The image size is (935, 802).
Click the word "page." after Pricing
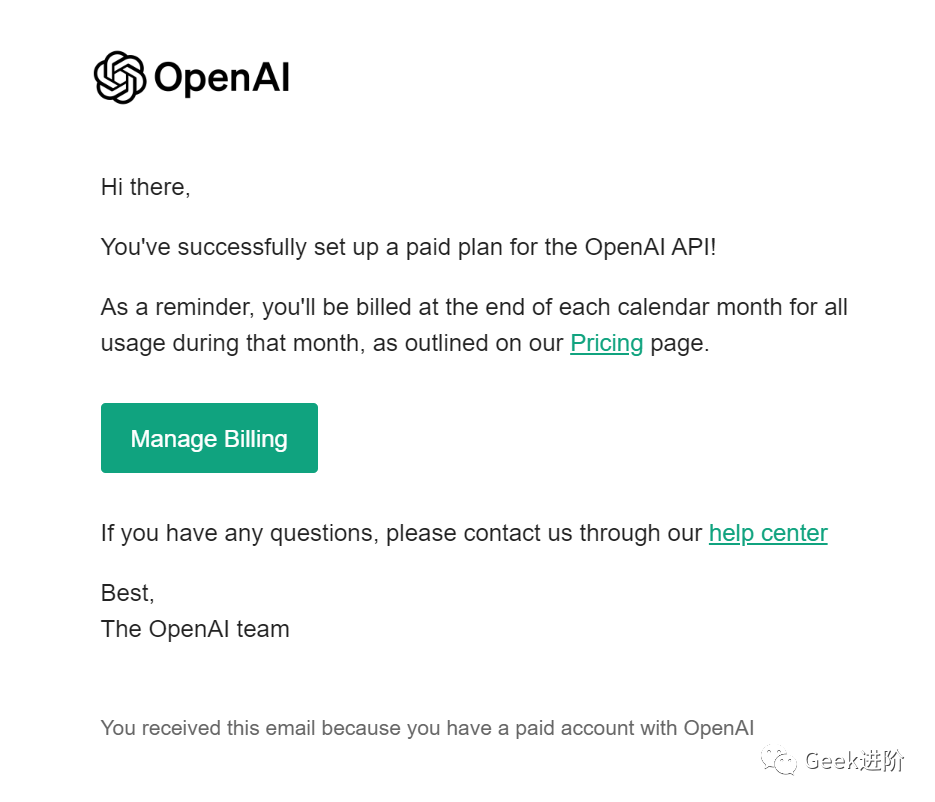pos(679,343)
